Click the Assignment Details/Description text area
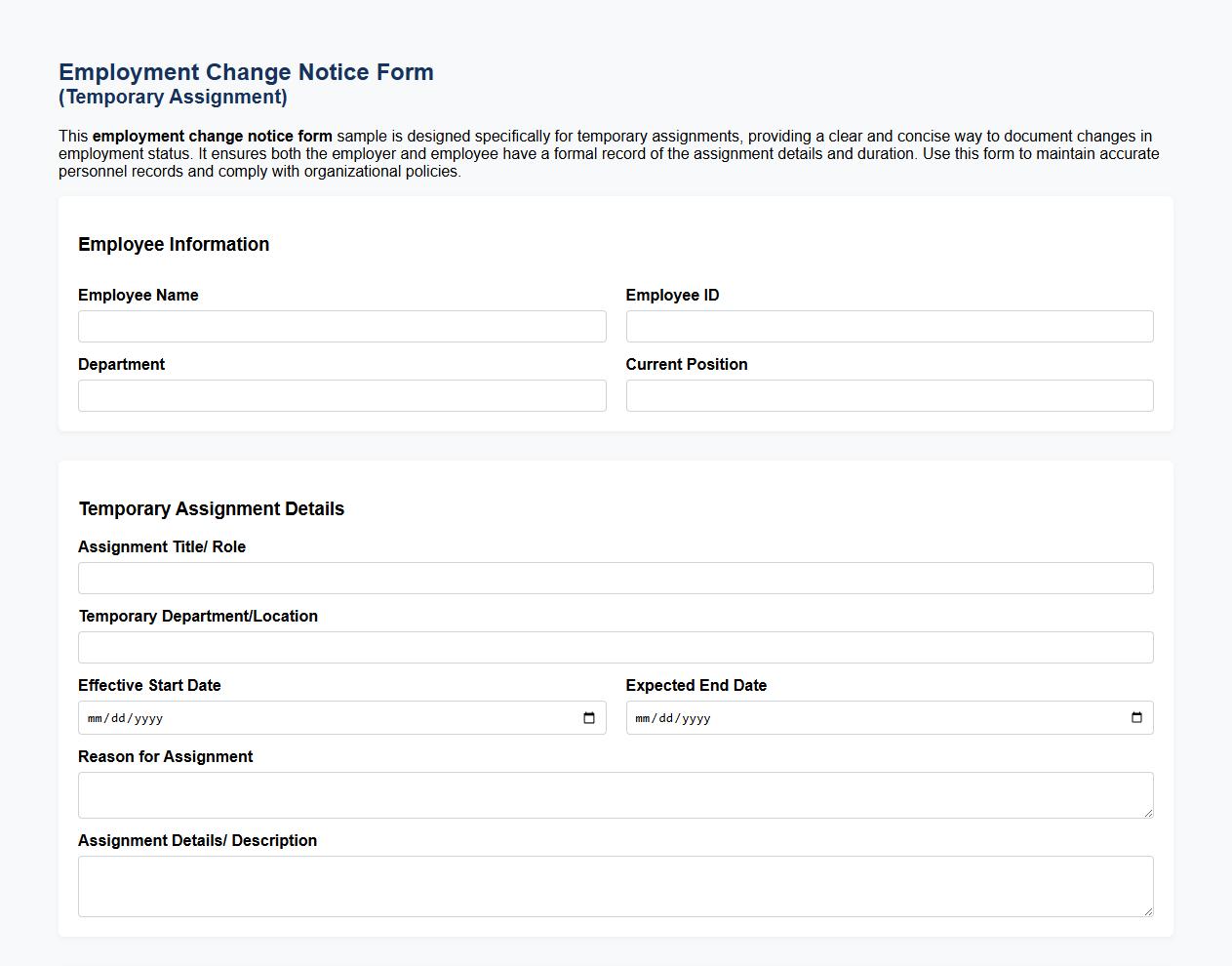1232x966 pixels. tap(616, 883)
